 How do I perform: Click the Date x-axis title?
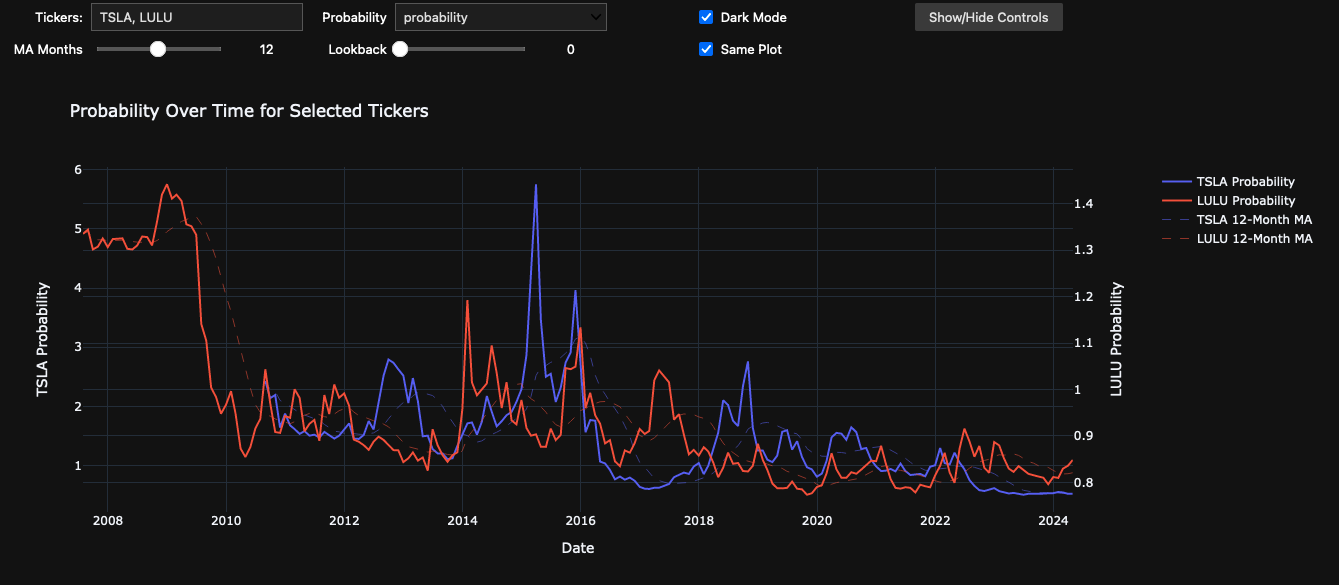pyautogui.click(x=578, y=548)
